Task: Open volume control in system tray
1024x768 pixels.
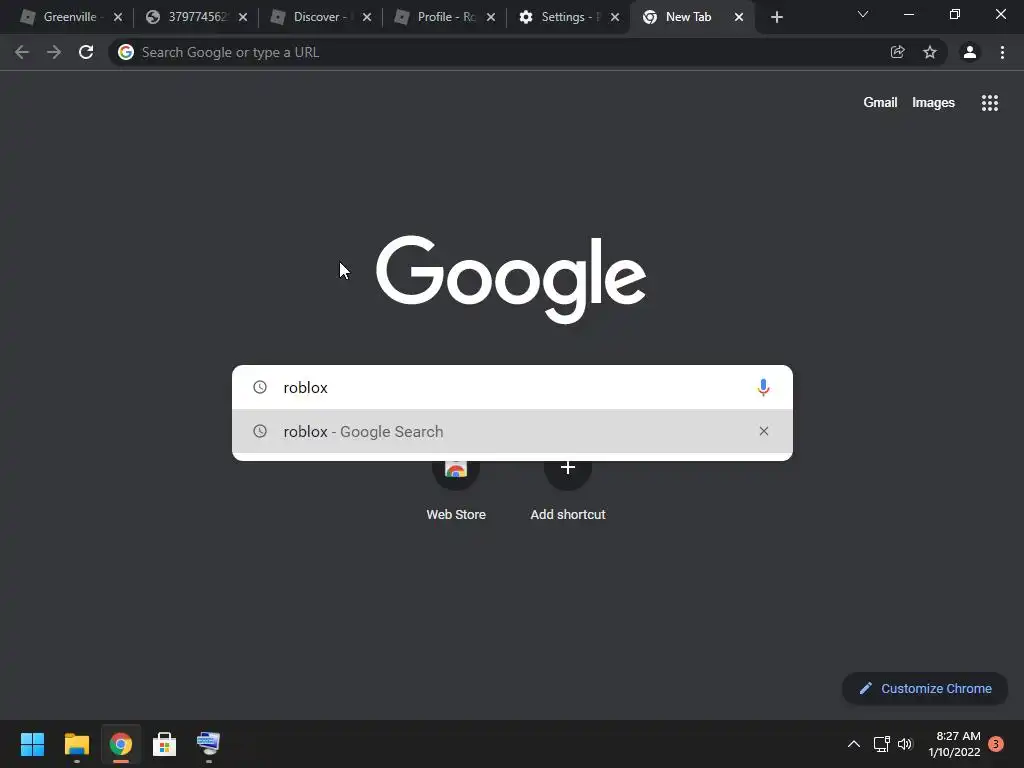Action: [904, 744]
